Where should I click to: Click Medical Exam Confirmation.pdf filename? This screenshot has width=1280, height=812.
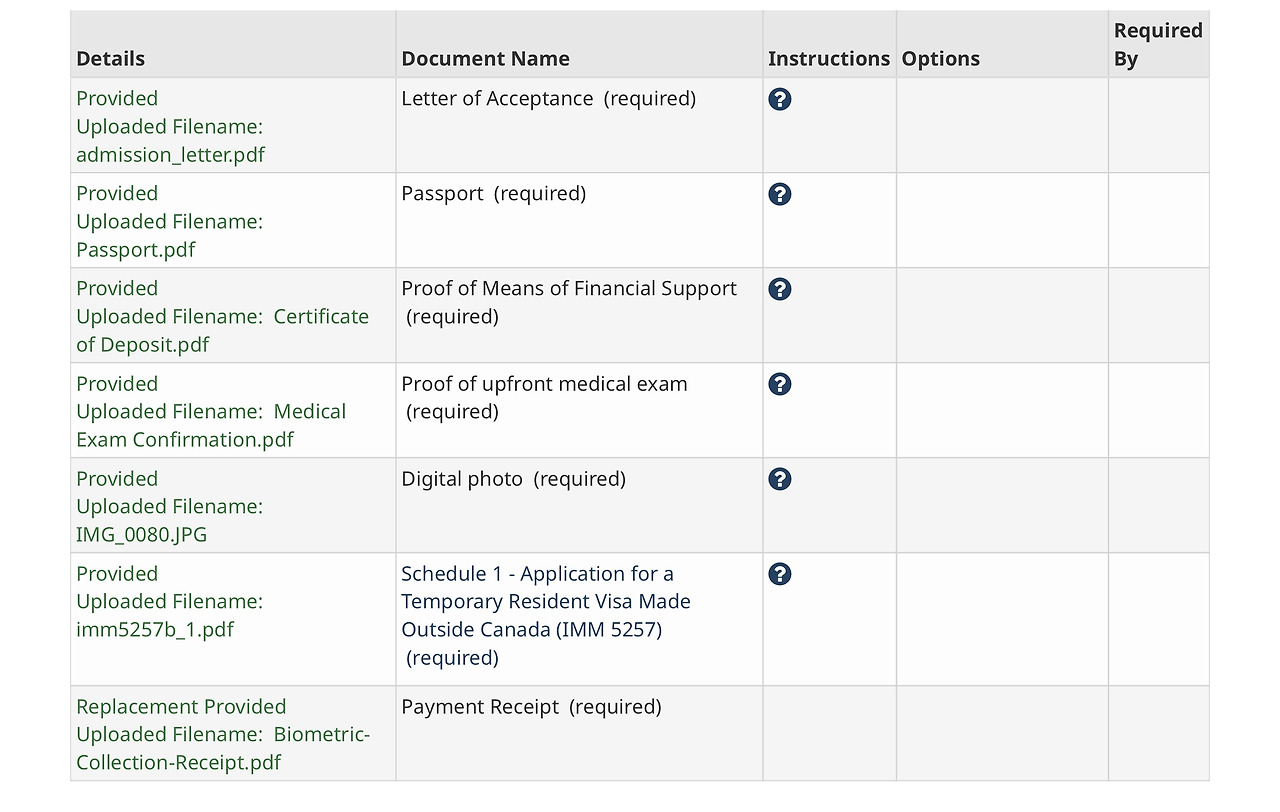[x=210, y=426]
